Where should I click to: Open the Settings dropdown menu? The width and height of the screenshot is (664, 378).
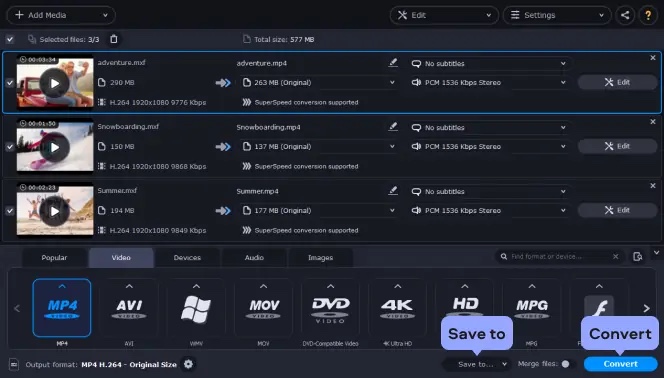[557, 15]
